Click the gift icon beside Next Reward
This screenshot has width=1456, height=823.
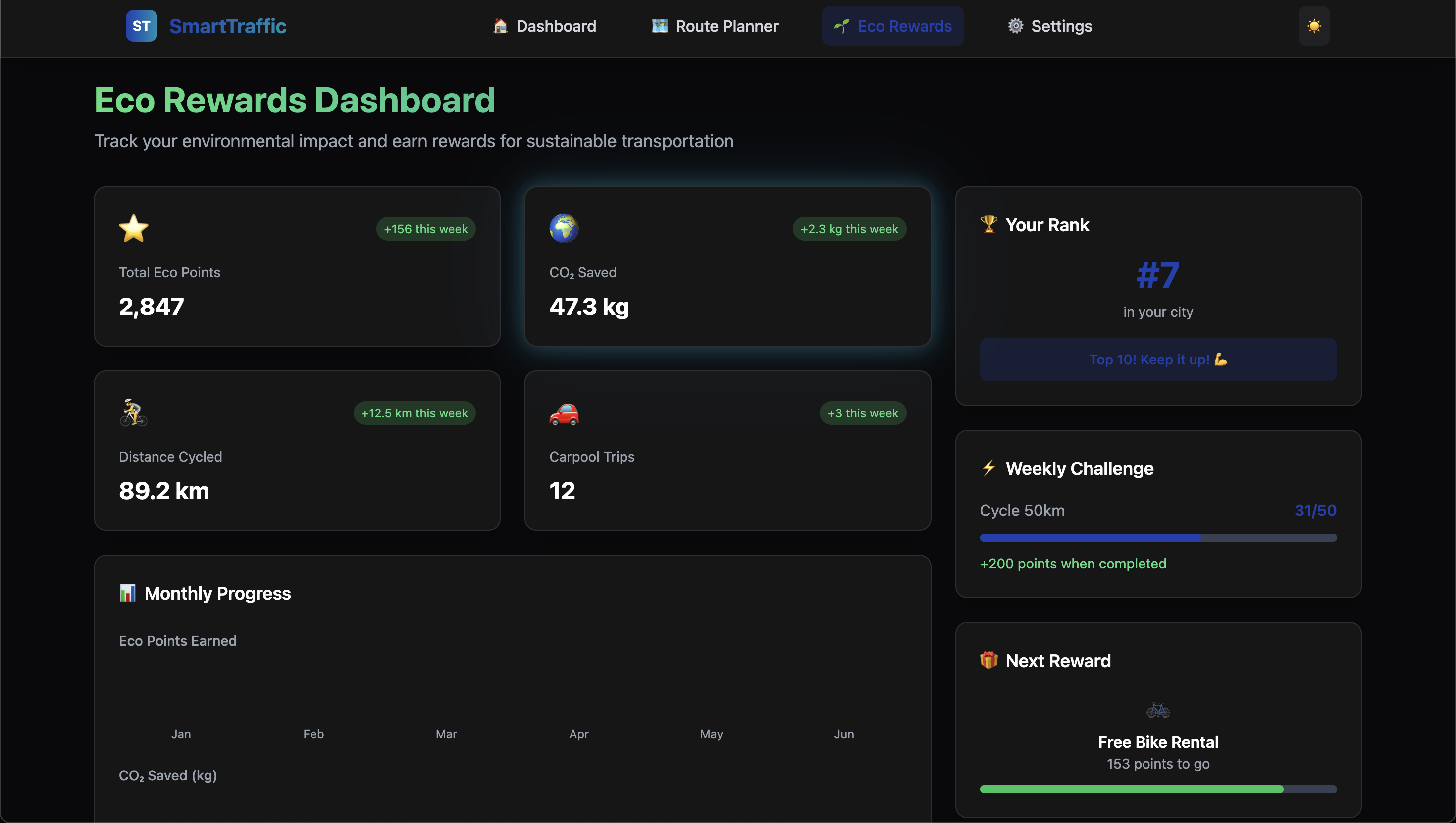(x=988, y=660)
